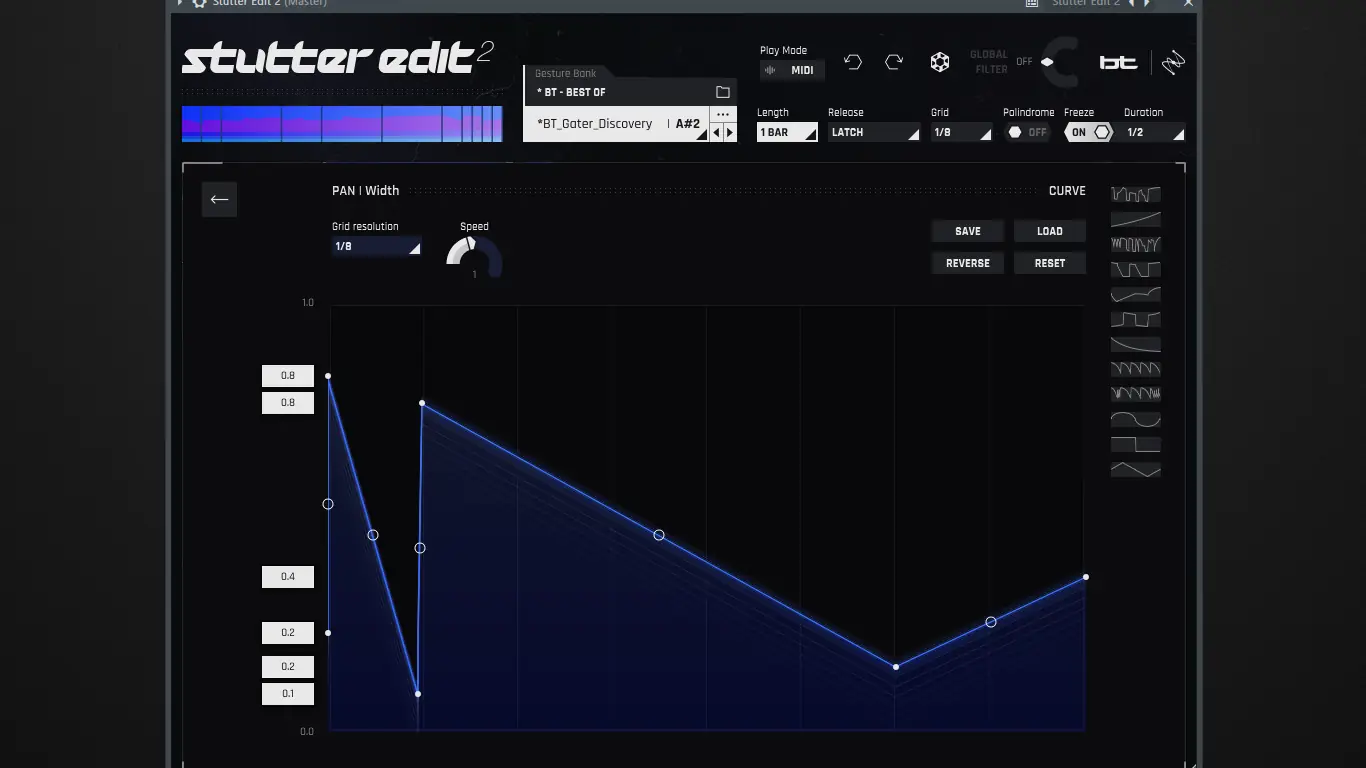1366x768 pixels.
Task: Go to next gesture with right arrow
Action: 730,132
